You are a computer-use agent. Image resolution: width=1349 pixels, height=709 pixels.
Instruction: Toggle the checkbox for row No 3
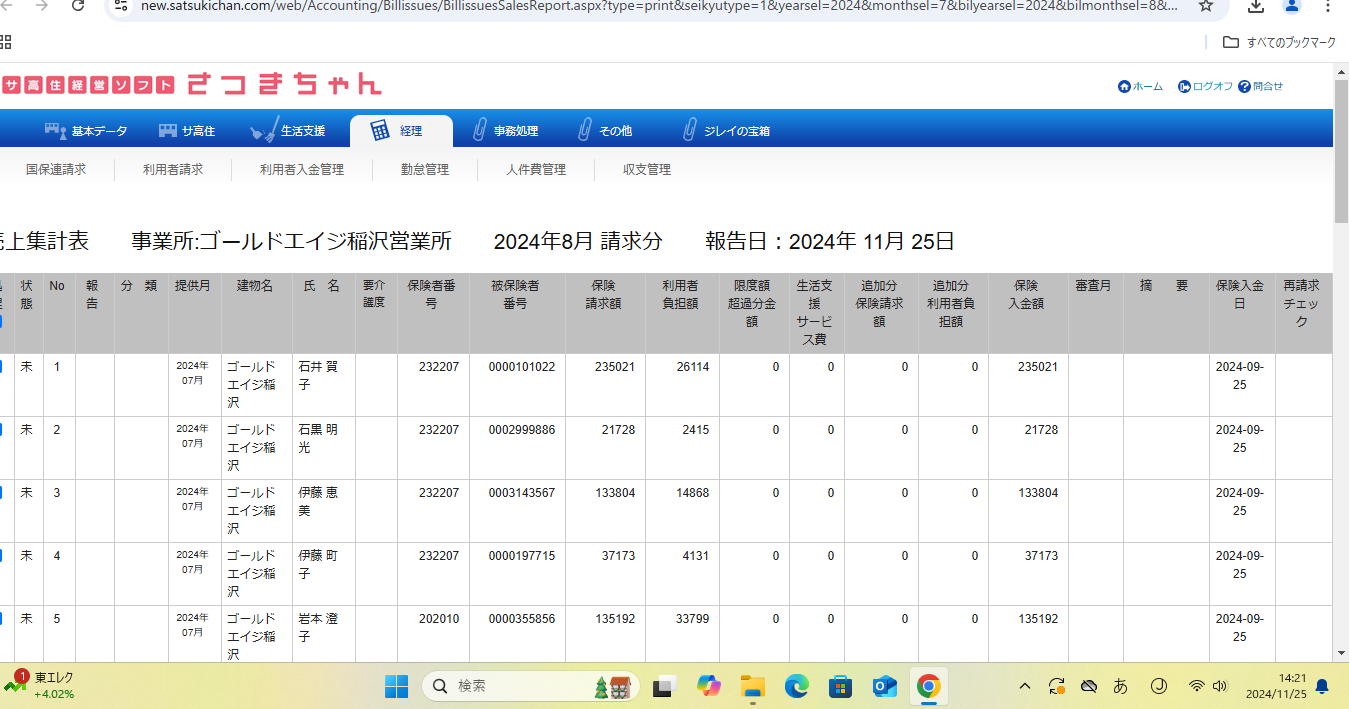2,493
